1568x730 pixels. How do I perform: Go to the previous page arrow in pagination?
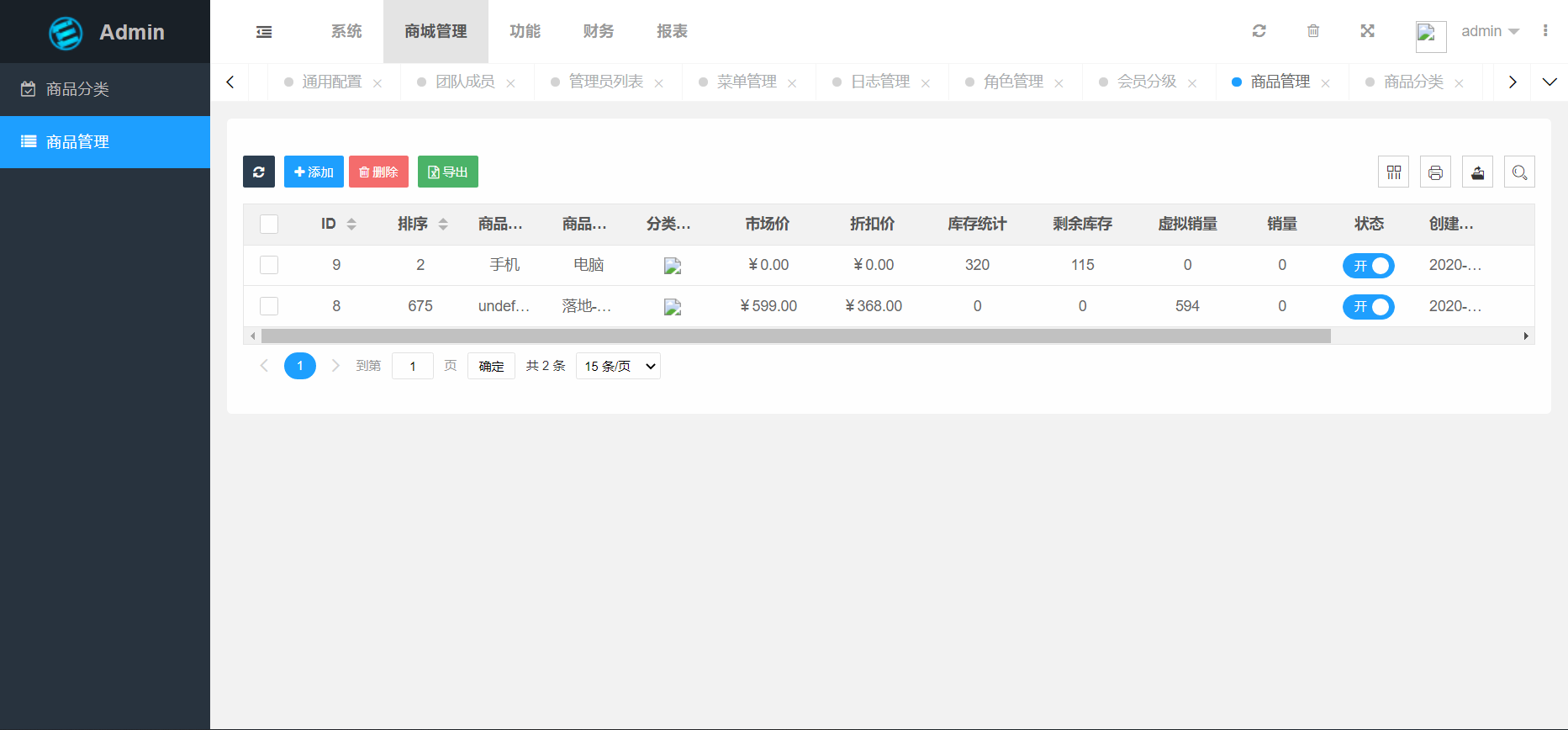tap(264, 365)
